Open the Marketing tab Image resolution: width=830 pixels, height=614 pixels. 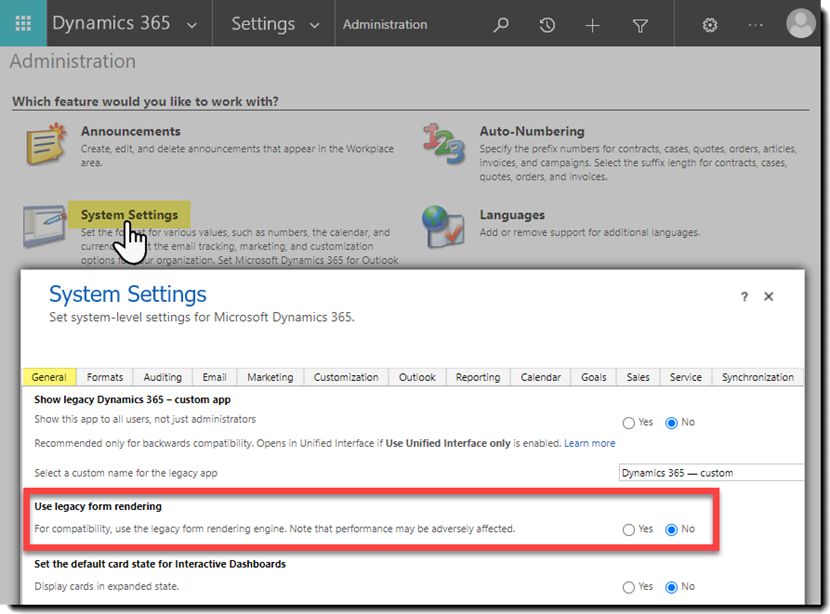point(270,377)
